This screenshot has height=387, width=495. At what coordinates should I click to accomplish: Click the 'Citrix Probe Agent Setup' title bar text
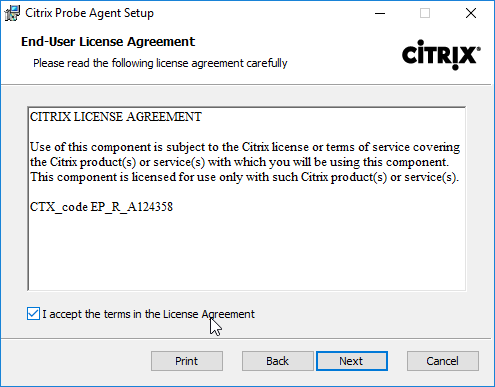click(89, 13)
